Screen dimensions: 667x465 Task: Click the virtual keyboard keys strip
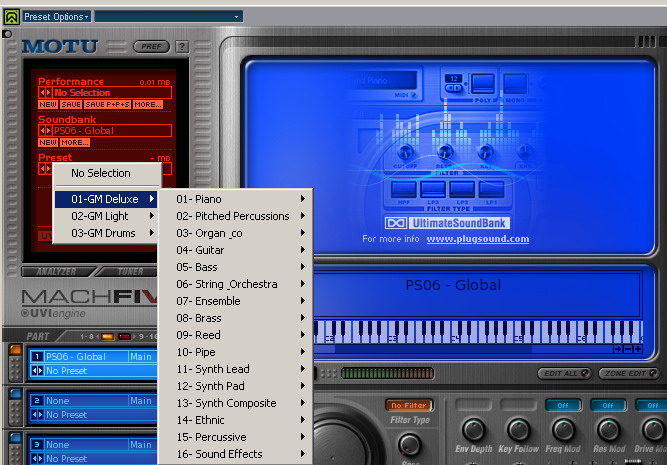(478, 331)
